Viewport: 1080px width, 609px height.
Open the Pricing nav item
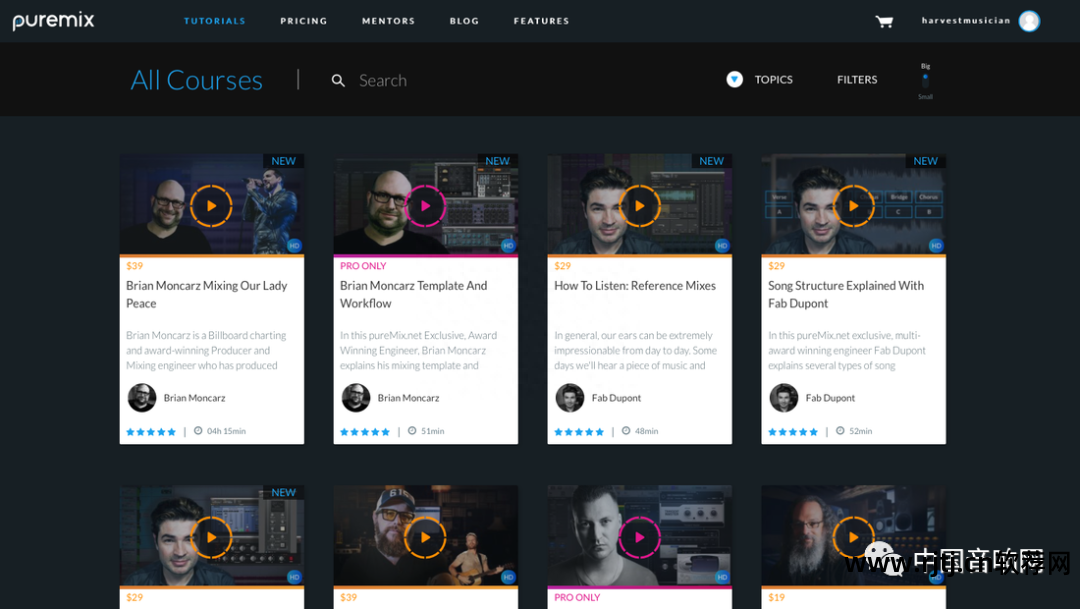click(304, 21)
